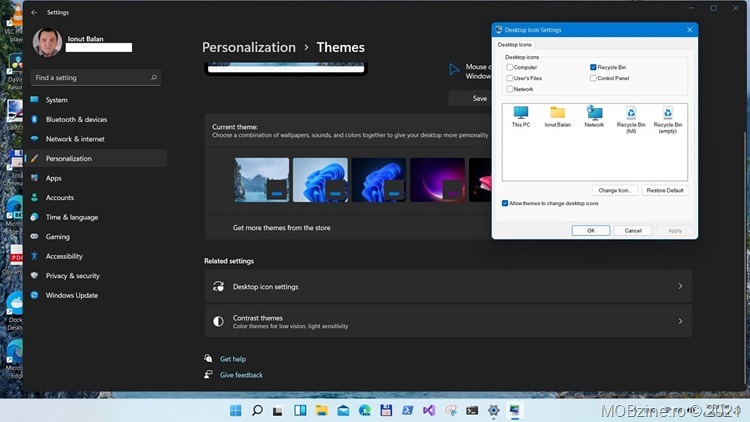750x422 pixels.
Task: Launch Visual Studio from the taskbar
Action: point(429,410)
